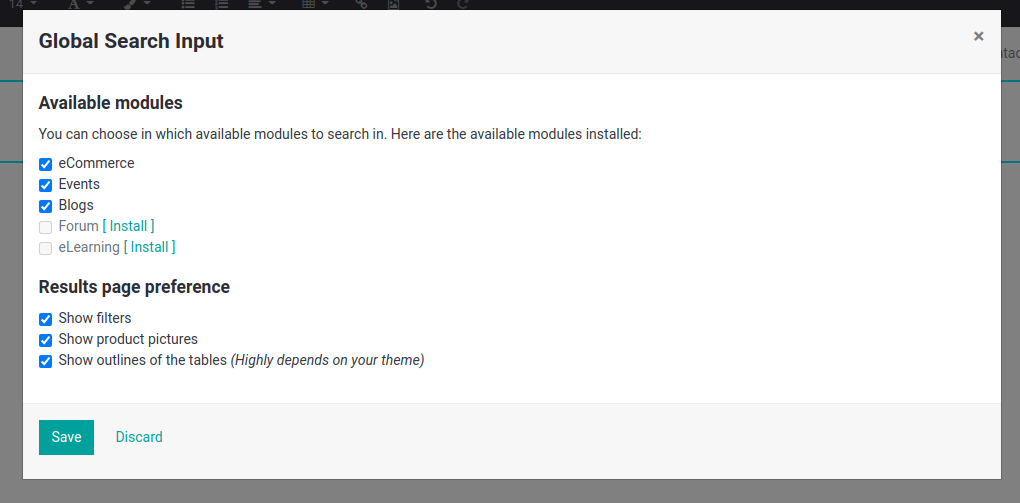Open the insert table icon menu
This screenshot has height=503, width=1020.
[x=315, y=3]
